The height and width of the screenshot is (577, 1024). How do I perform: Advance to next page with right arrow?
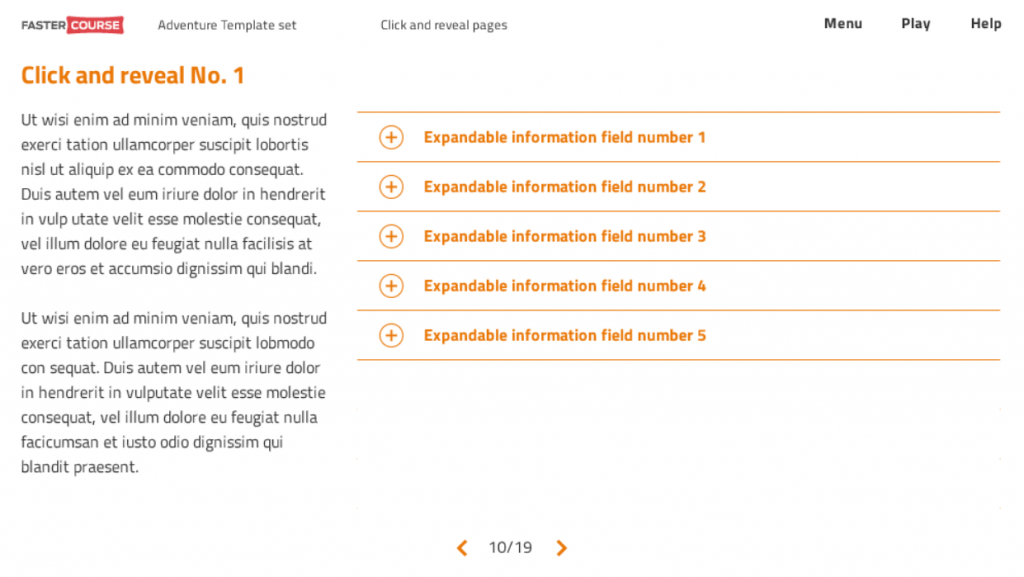561,548
